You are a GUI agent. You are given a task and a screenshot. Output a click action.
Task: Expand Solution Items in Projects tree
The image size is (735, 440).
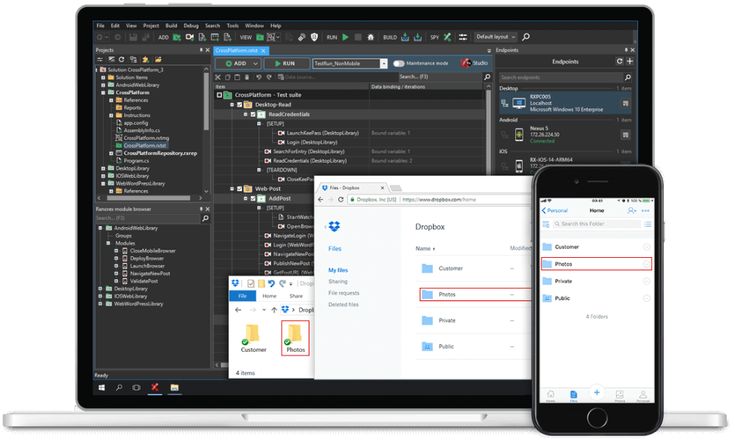pos(103,77)
